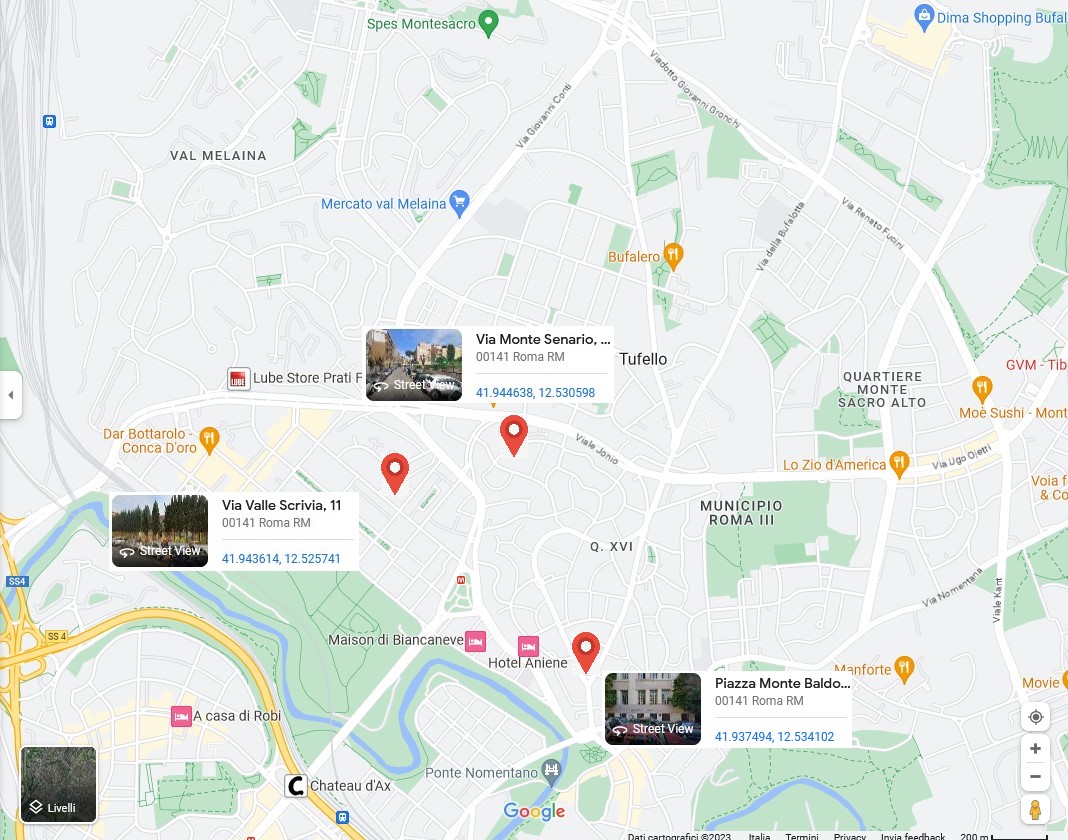
Task: Open Street View thumbnail for Via Monte Senario
Action: pos(414,365)
